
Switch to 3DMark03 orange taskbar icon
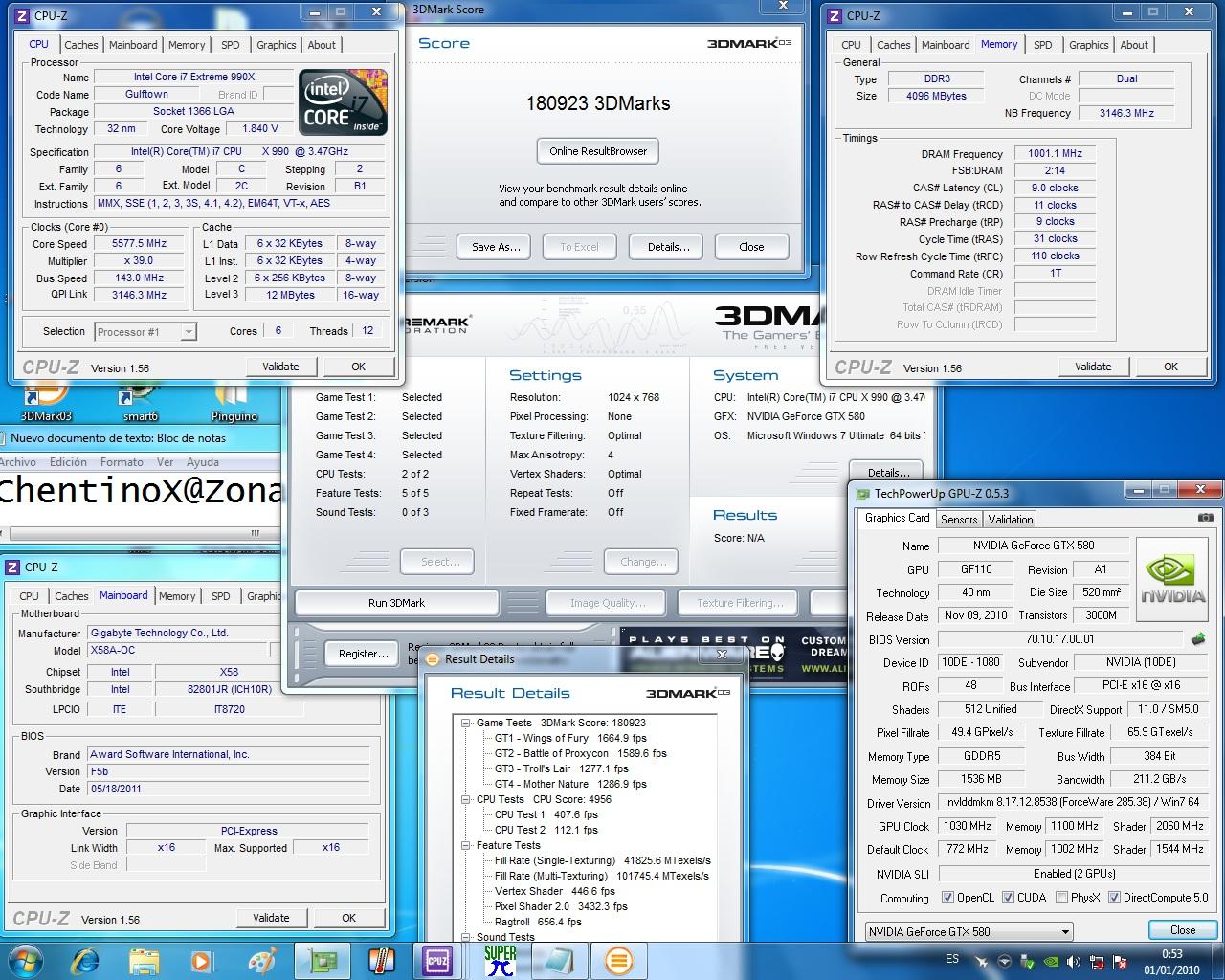point(618,960)
